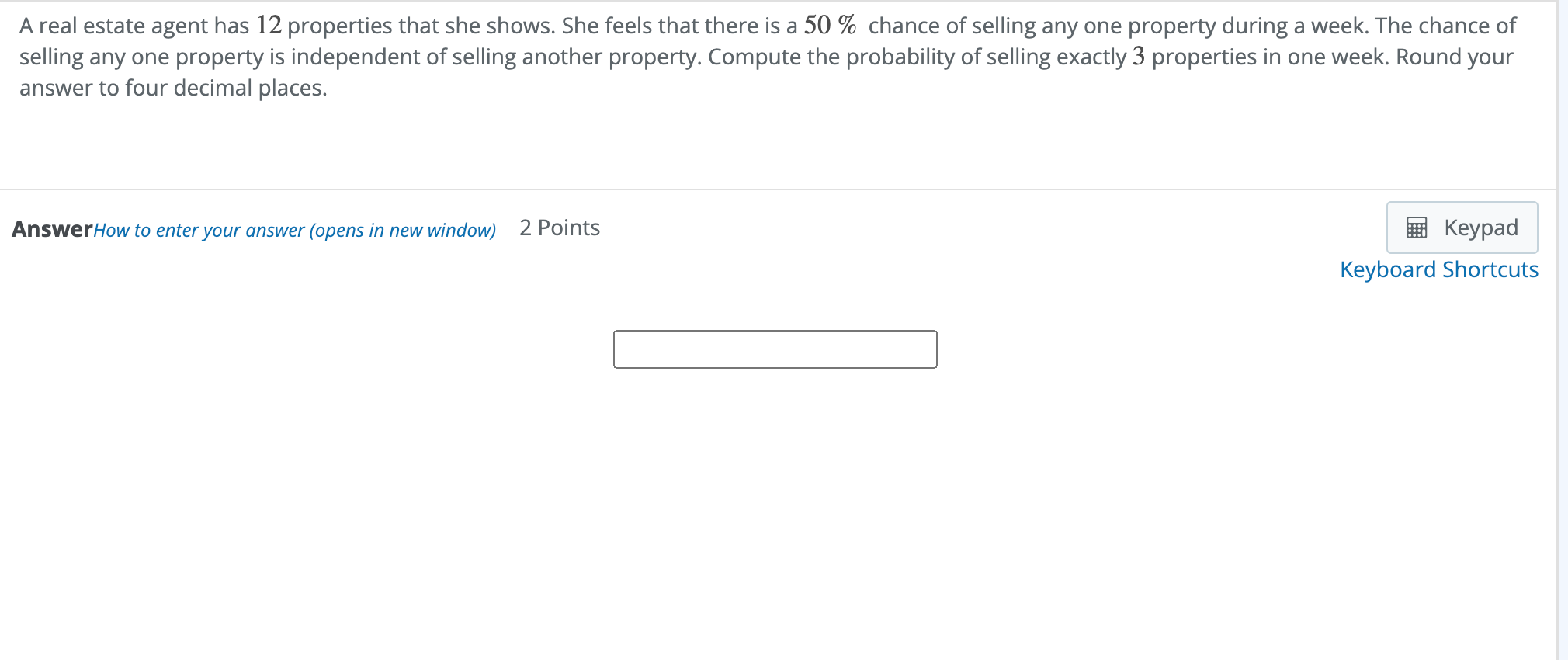
Task: Place cursor in the answer text box
Action: pyautogui.click(x=775, y=350)
